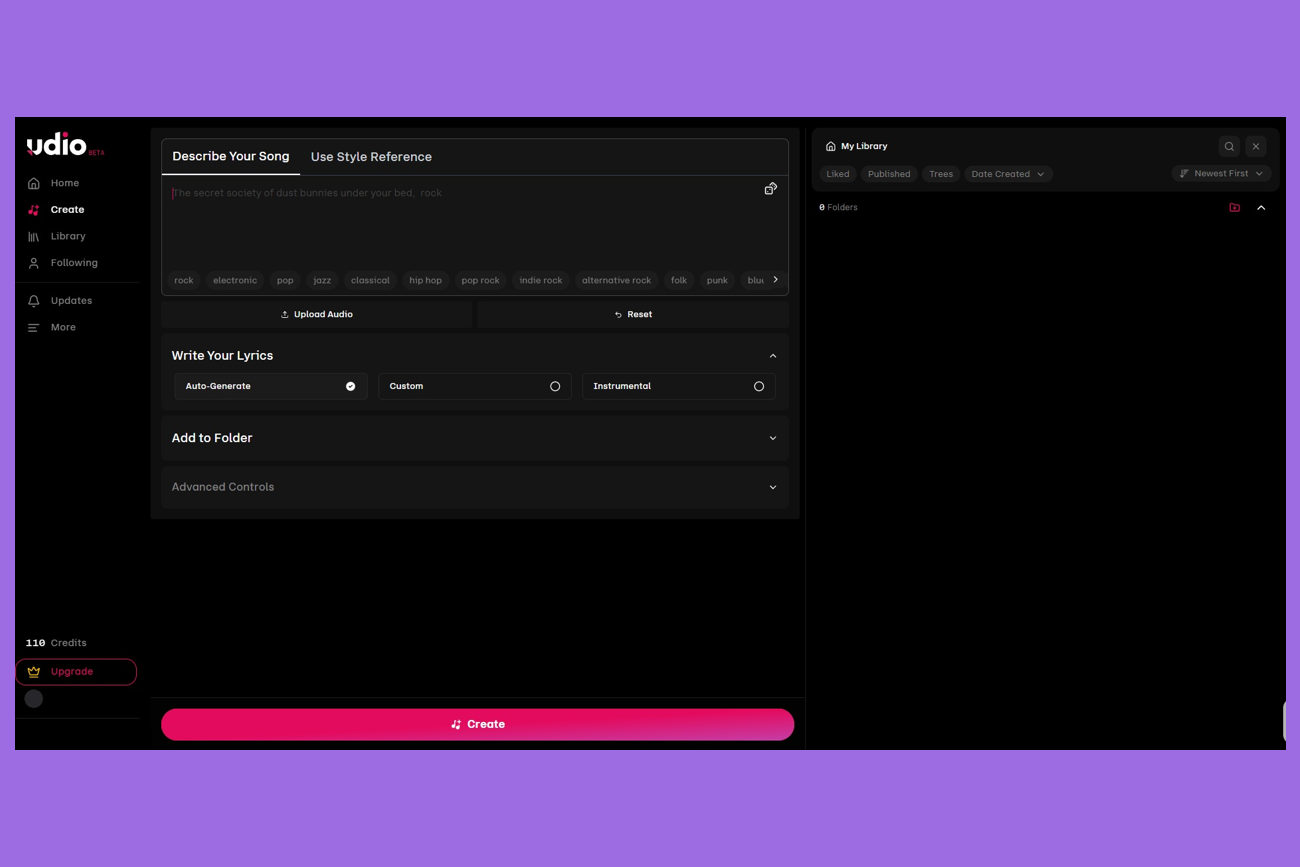This screenshot has width=1300, height=867.
Task: Open the library search icon
Action: click(x=1229, y=146)
